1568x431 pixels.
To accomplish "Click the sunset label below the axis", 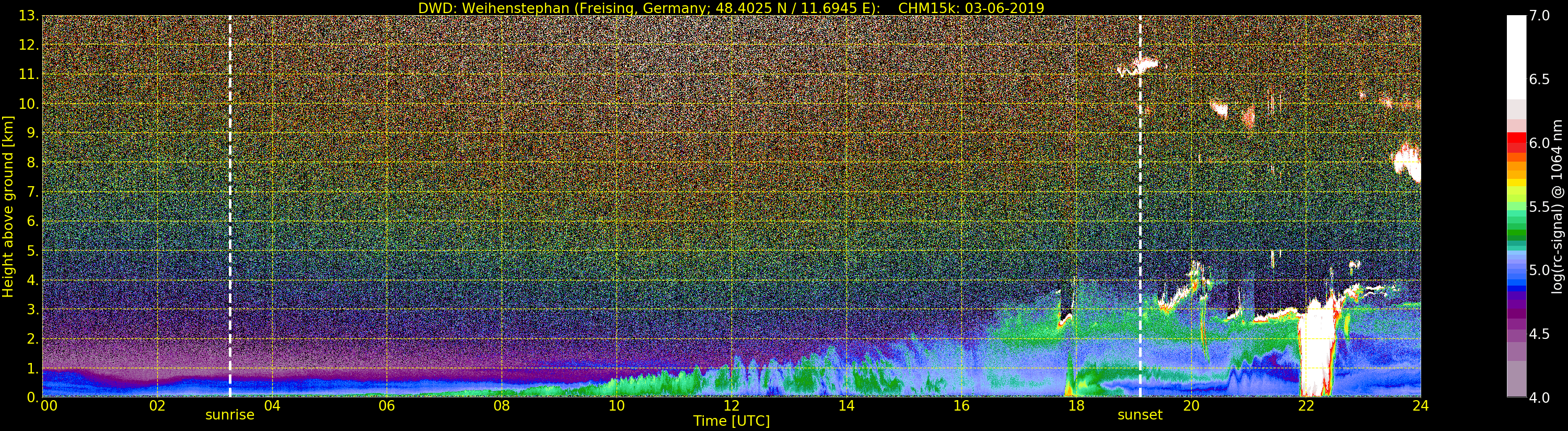I will [1140, 415].
